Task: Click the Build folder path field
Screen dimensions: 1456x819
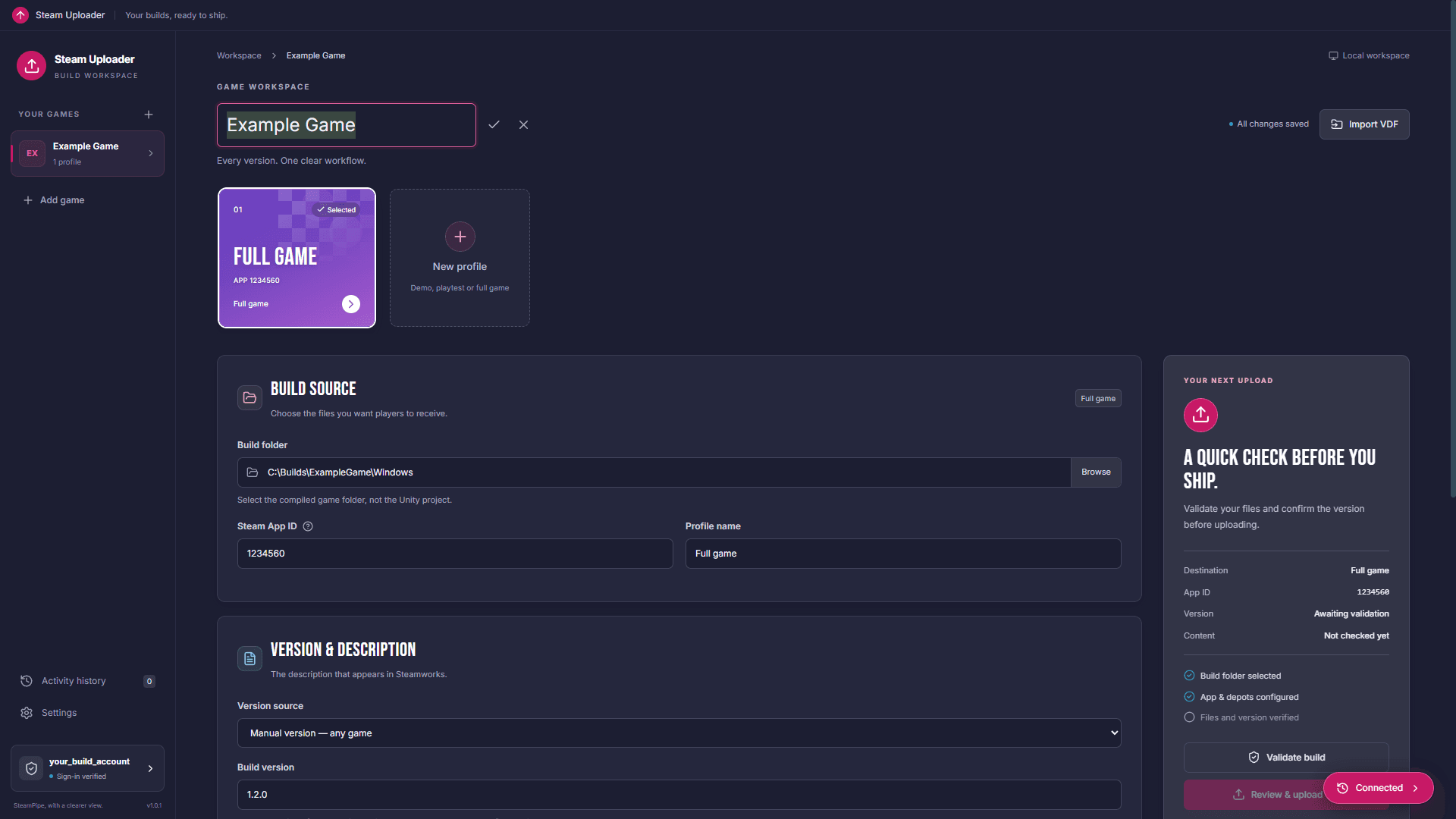Action: (654, 472)
